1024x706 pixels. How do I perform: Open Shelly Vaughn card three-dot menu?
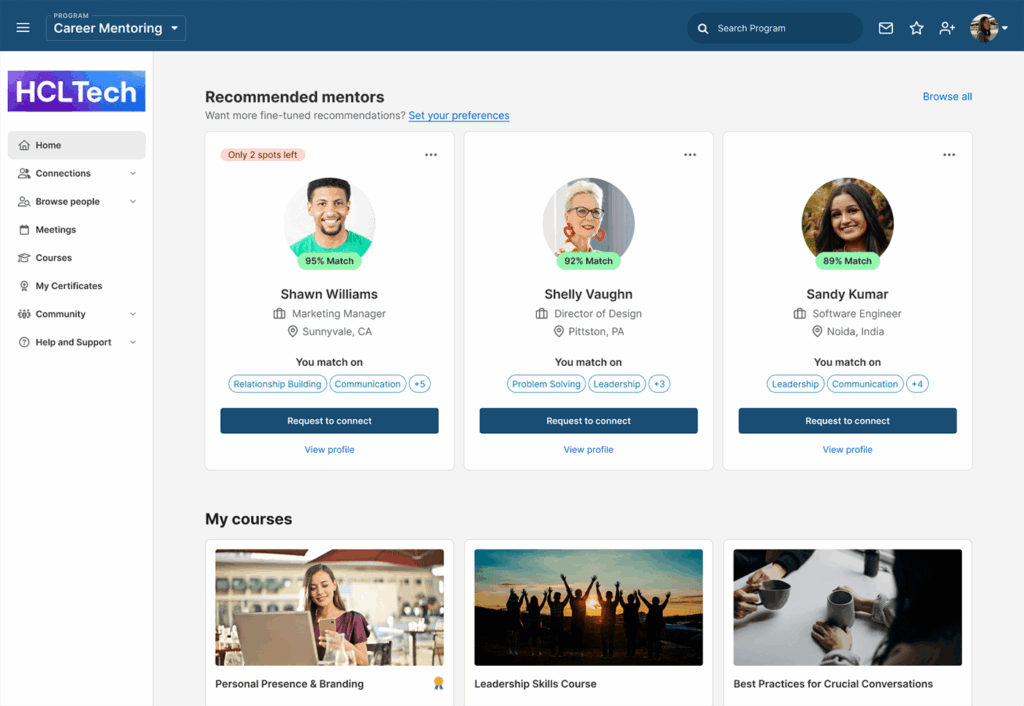(x=690, y=155)
